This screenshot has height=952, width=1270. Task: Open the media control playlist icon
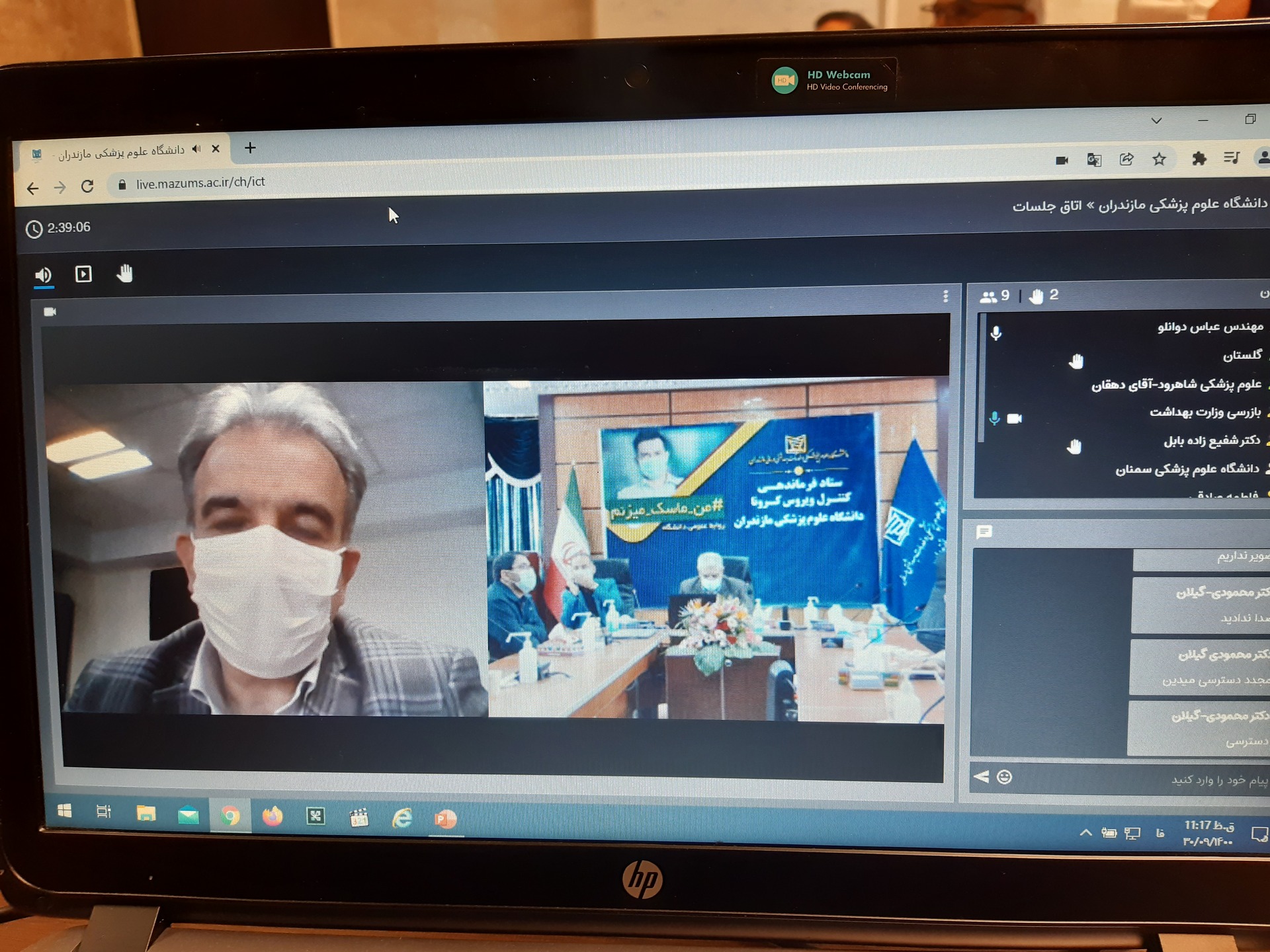point(1231,158)
